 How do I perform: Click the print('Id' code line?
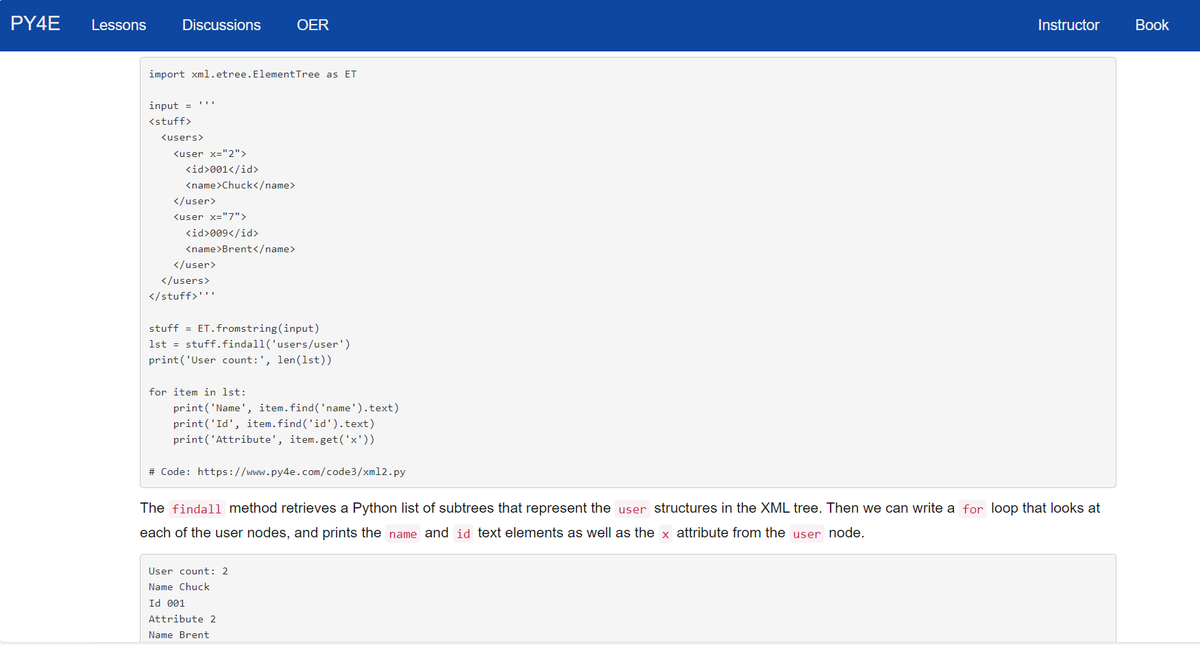[x=274, y=424]
